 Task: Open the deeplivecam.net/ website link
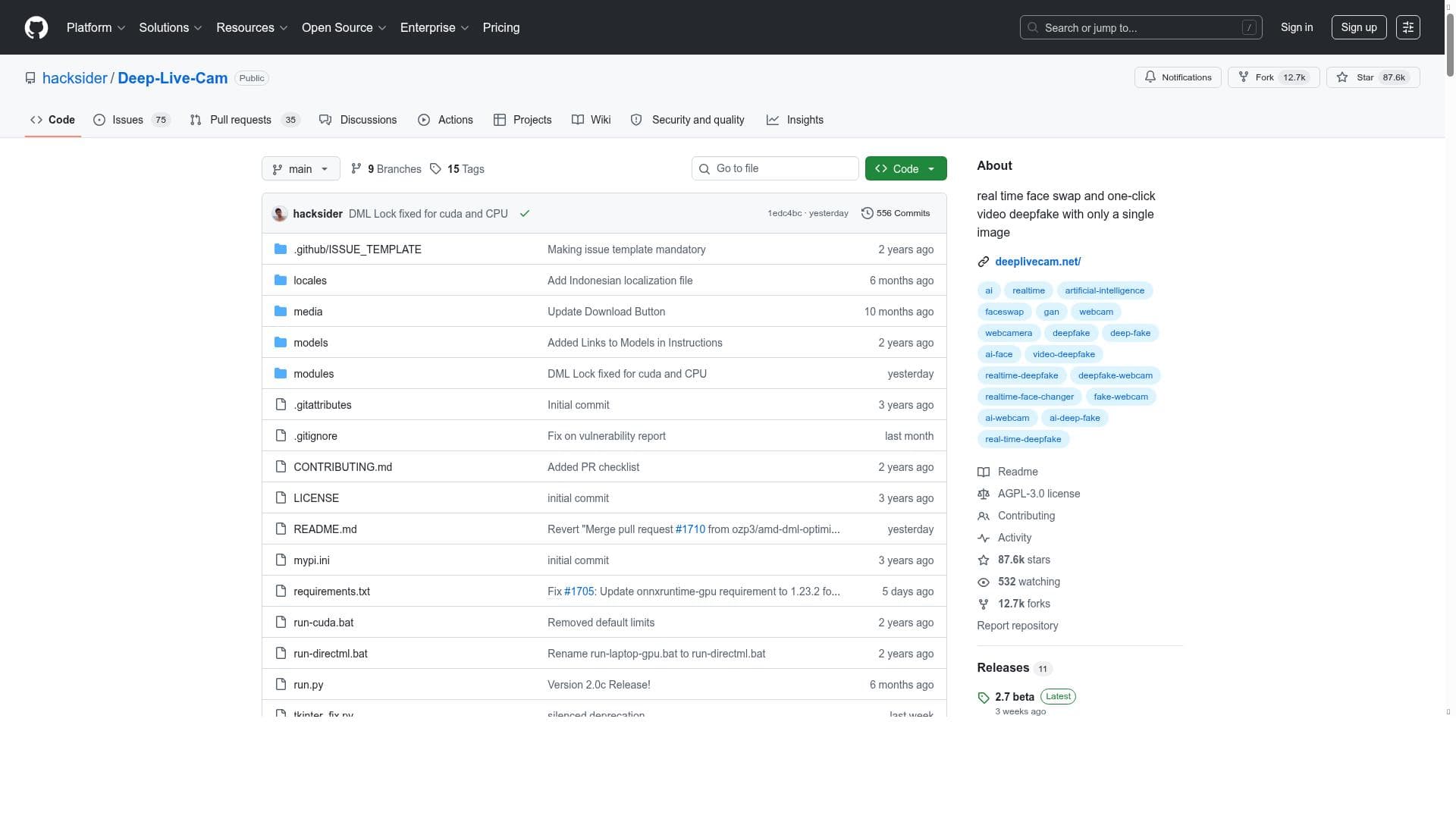(x=1037, y=262)
